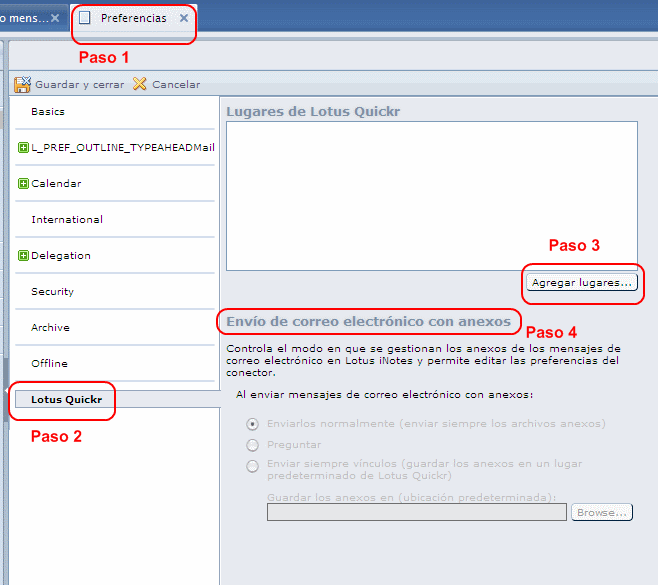Select the Delegation outline entry
The width and height of the screenshot is (658, 585).
click(x=61, y=256)
